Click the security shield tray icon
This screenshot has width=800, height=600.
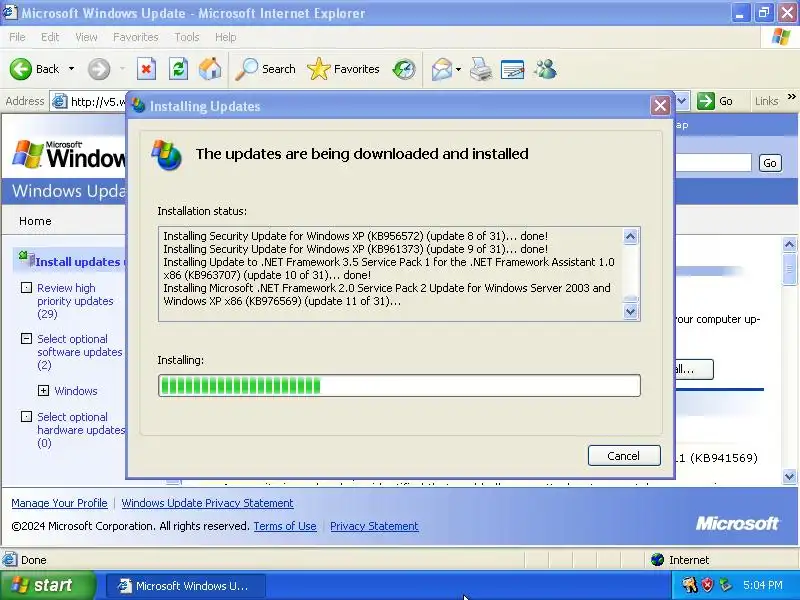point(707,585)
